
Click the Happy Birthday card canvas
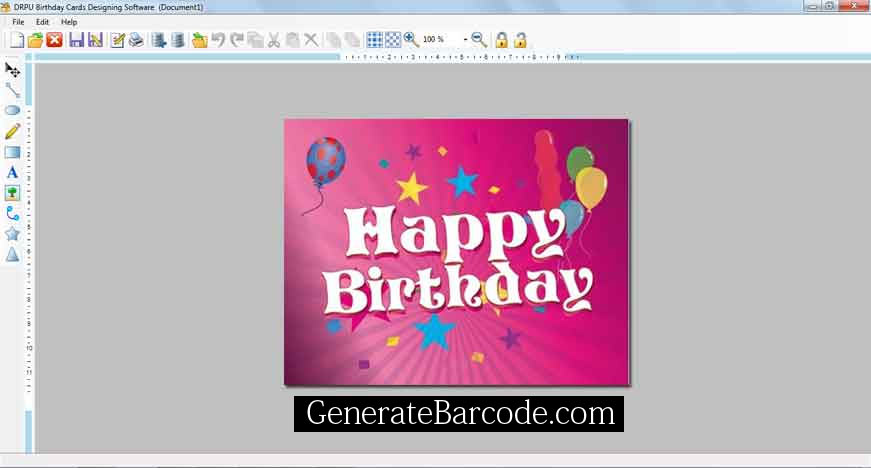(456, 252)
